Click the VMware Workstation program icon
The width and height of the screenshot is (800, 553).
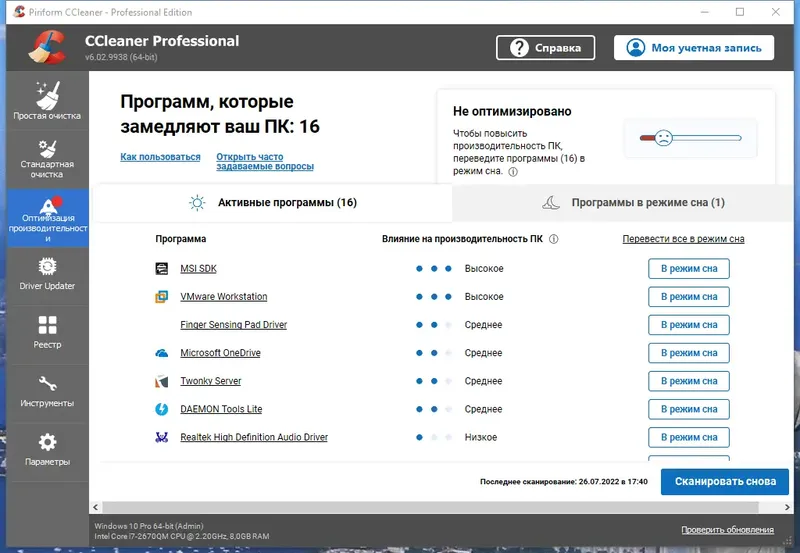162,296
